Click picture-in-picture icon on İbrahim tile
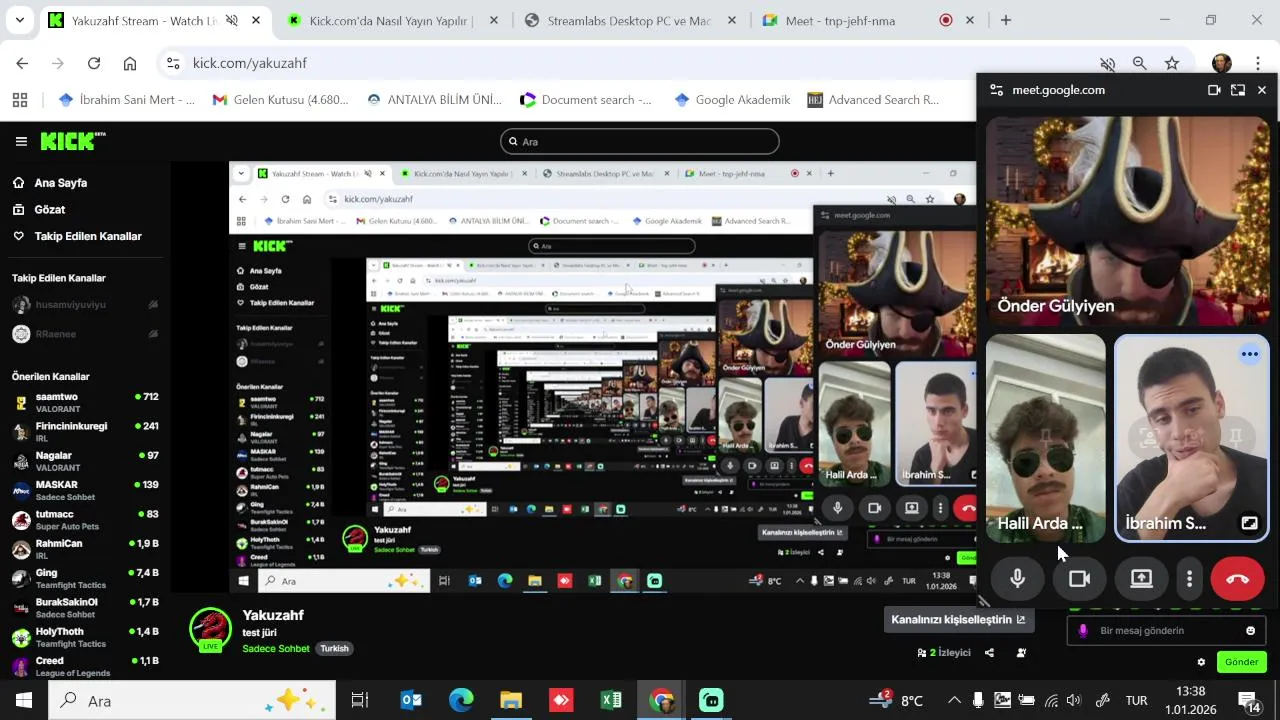Viewport: 1280px width, 720px height. point(1249,523)
